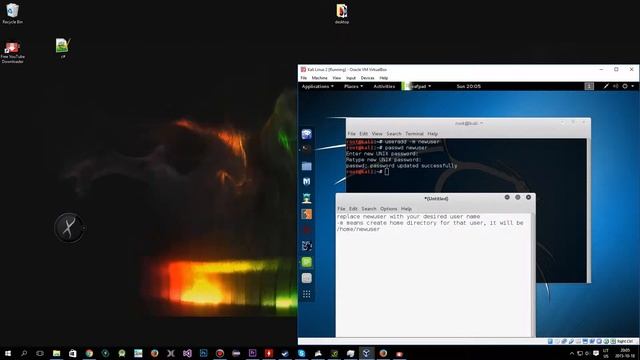Expand the Kali Places menu
The height and width of the screenshot is (360, 640).
(x=353, y=87)
